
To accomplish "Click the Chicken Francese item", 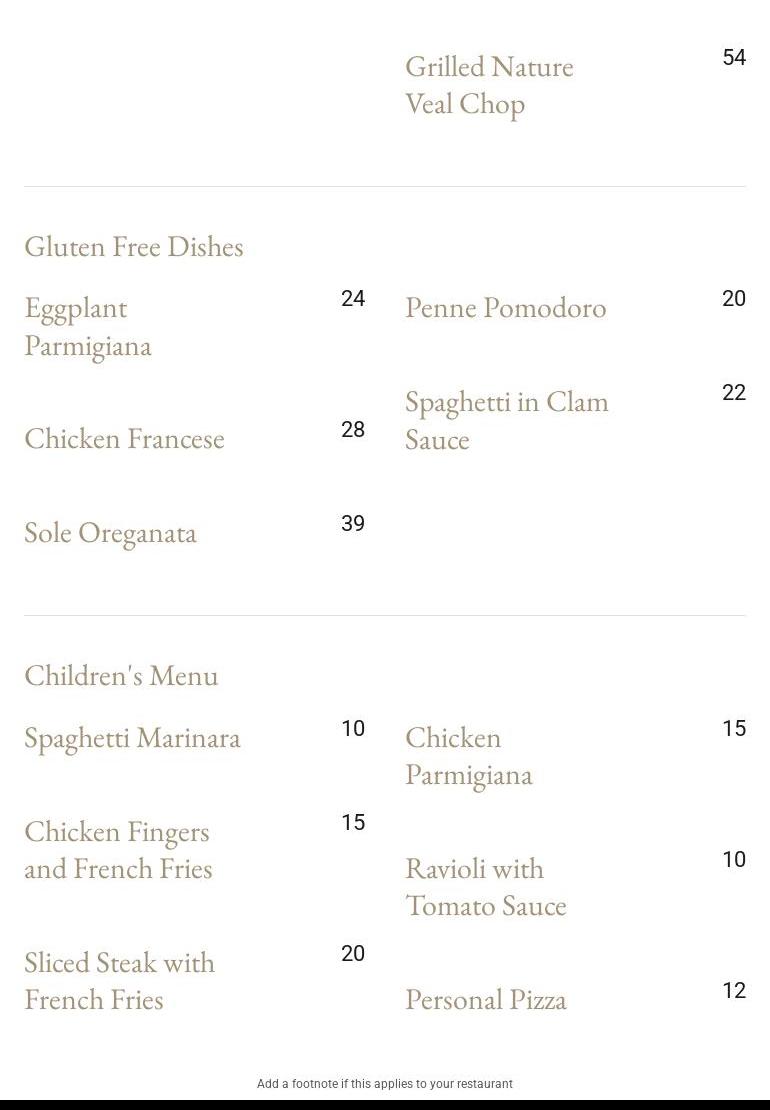I will click(125, 438).
